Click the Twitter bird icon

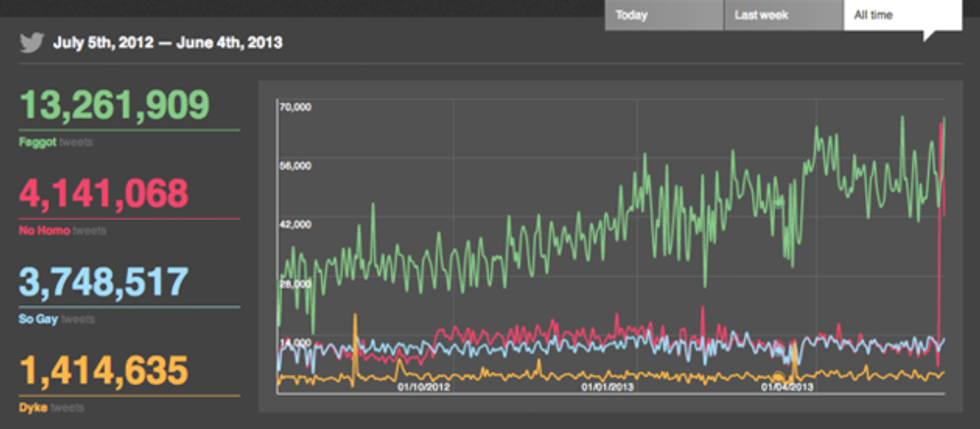33,43
